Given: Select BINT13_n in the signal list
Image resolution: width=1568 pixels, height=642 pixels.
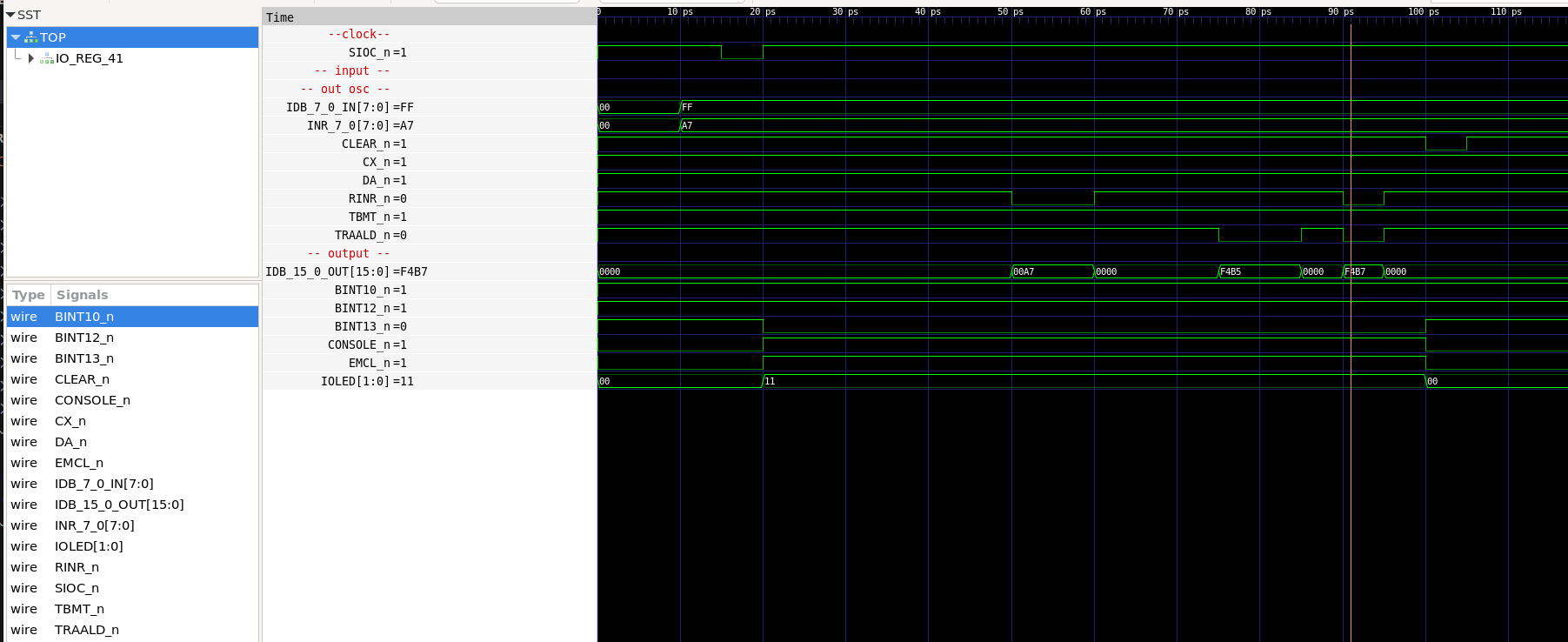Looking at the screenshot, I should (132, 358).
